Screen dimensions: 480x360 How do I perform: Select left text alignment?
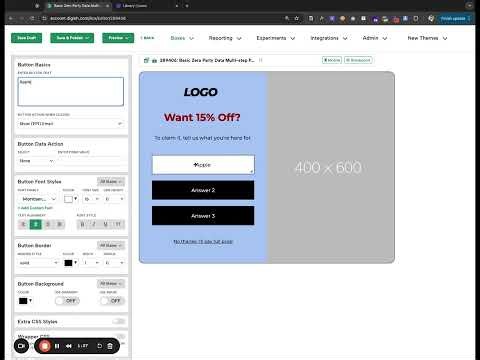click(23, 224)
